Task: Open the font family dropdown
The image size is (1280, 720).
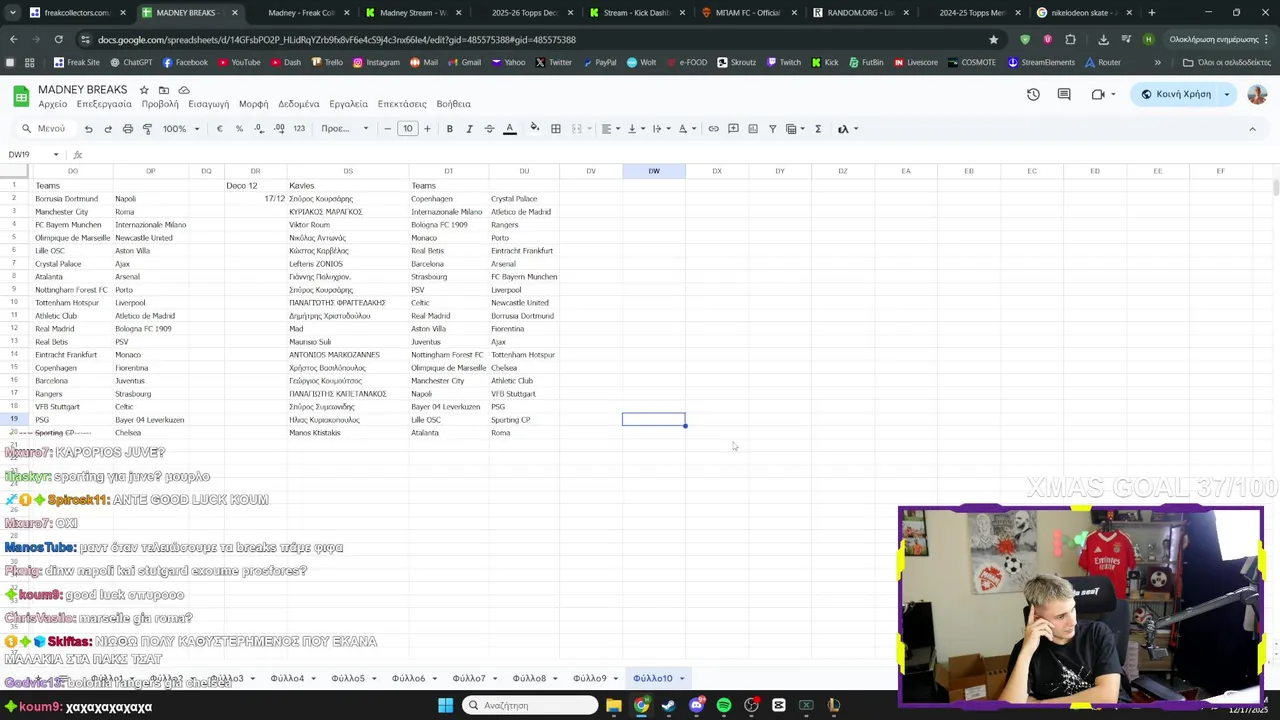Action: coord(344,129)
